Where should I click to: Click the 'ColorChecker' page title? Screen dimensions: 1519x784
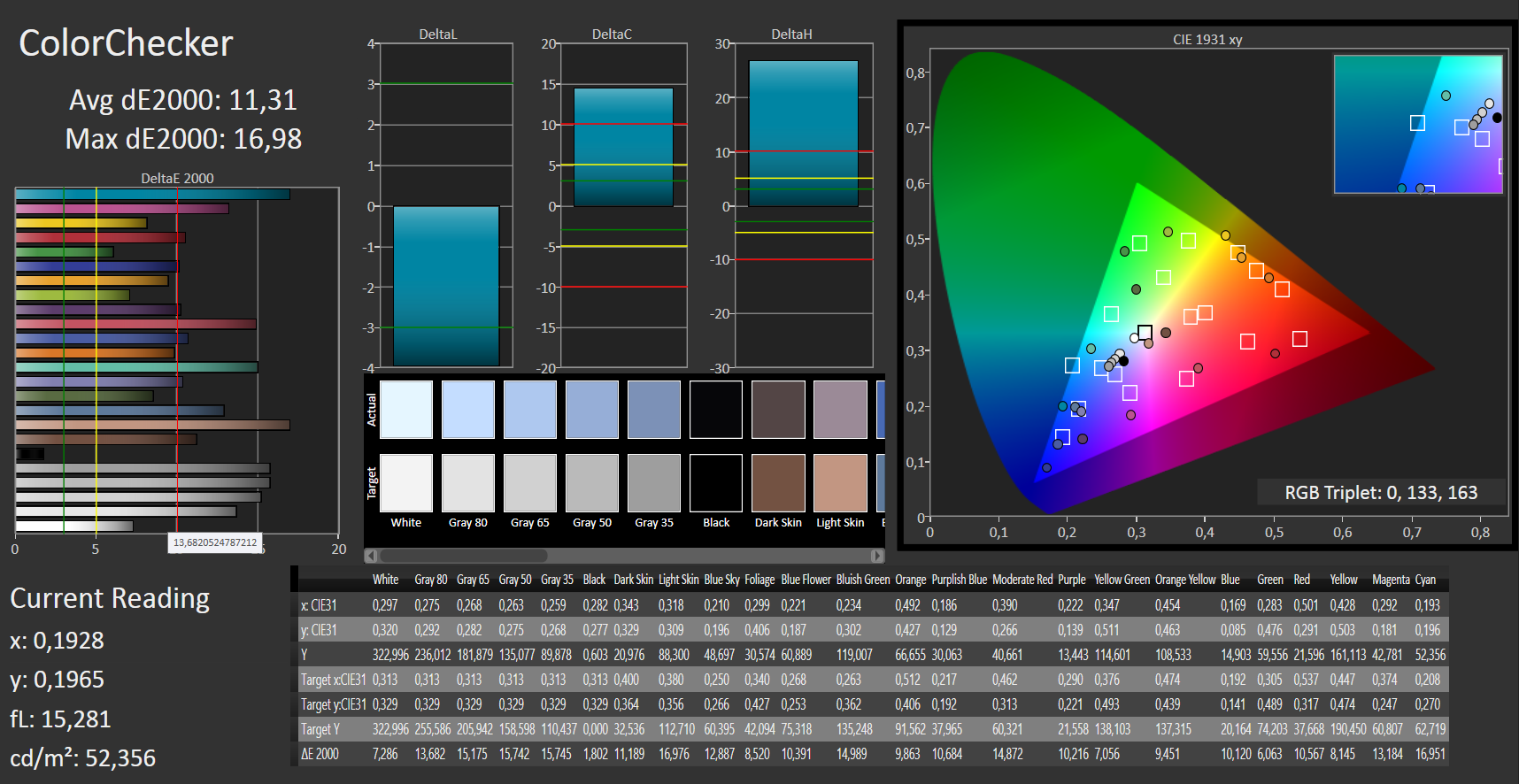(x=126, y=43)
